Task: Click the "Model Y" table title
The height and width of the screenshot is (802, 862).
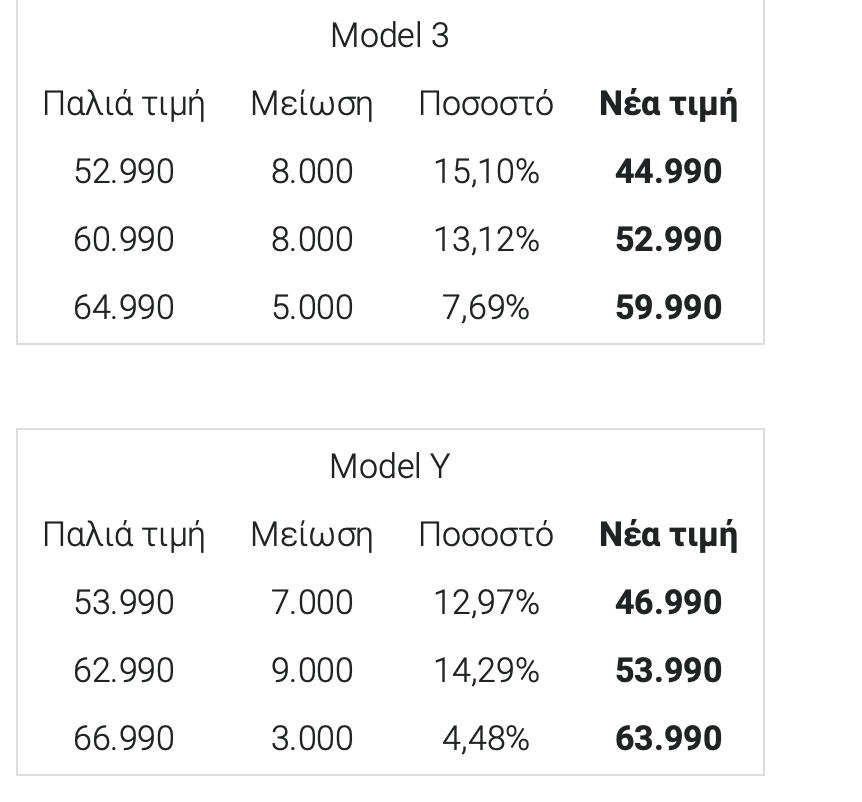Action: (x=389, y=466)
